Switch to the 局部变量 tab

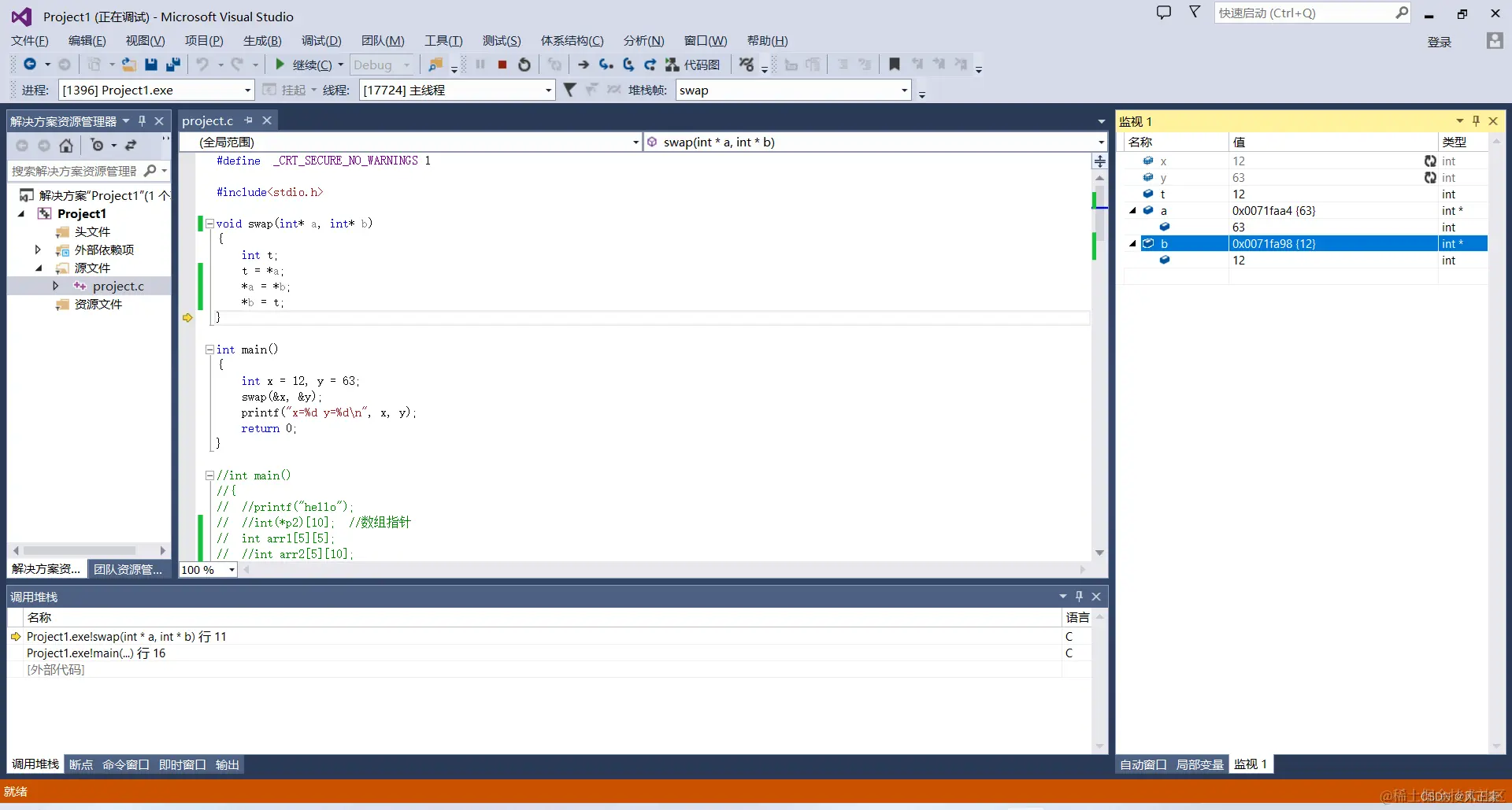(x=1199, y=764)
